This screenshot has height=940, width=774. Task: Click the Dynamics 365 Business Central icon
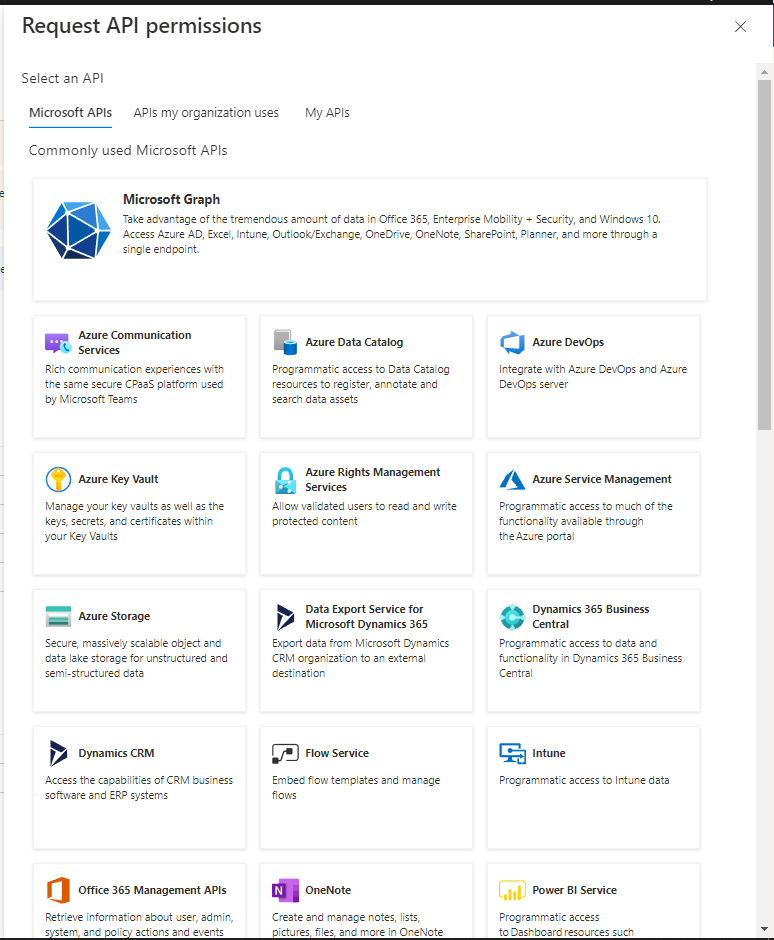point(513,617)
